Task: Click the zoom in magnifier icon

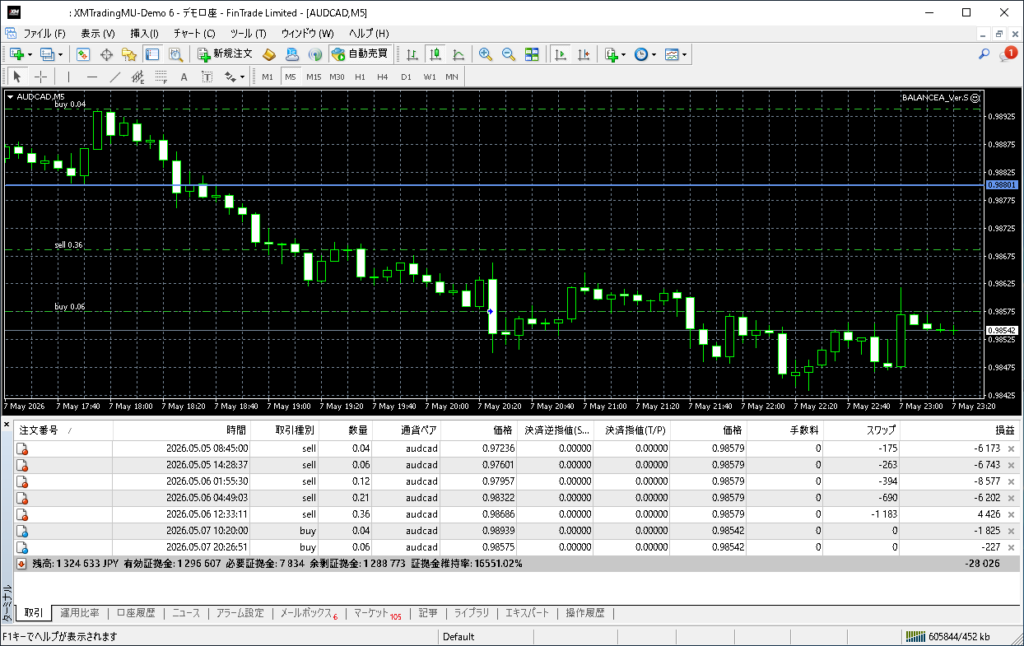Action: coord(485,54)
